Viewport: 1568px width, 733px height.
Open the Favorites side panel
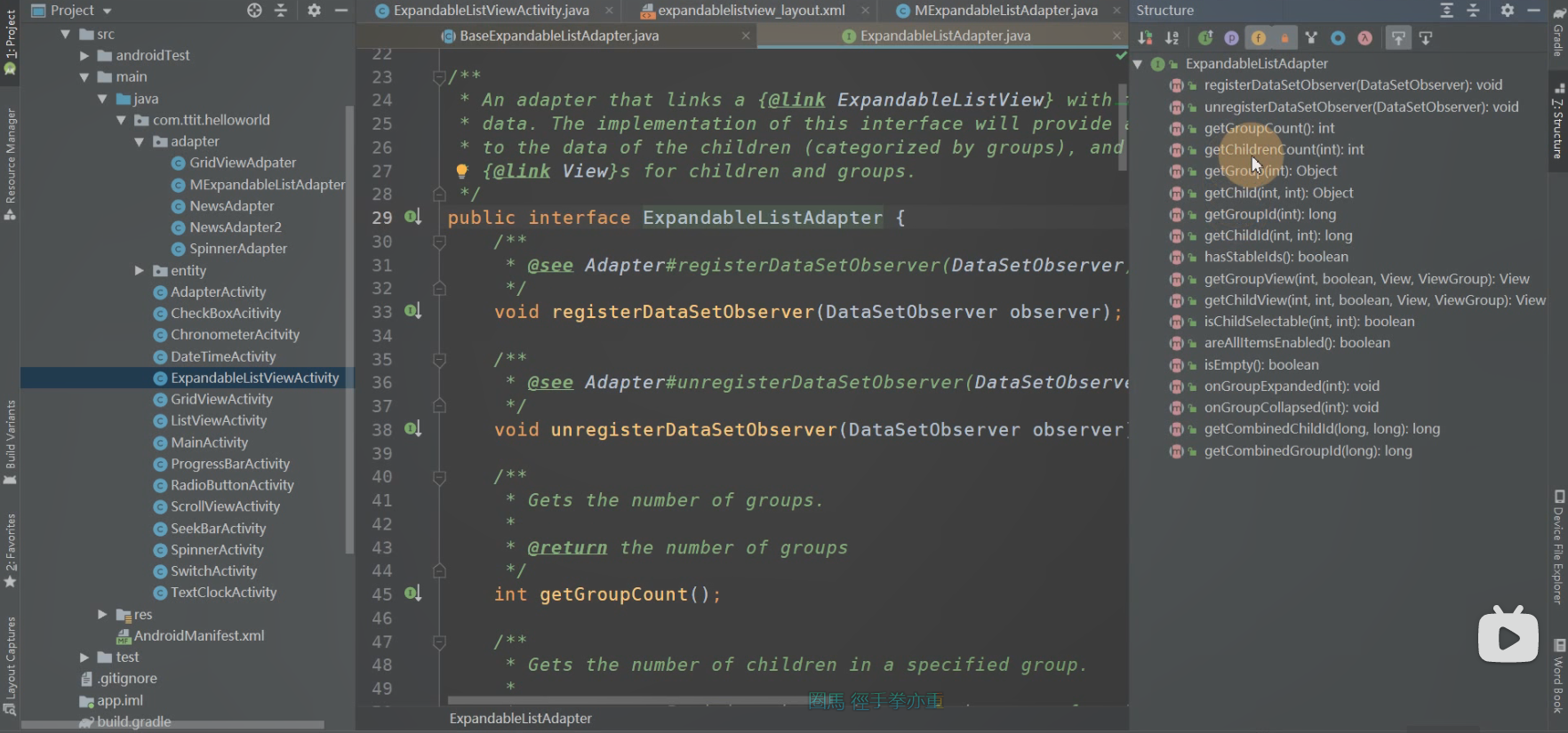(x=10, y=551)
